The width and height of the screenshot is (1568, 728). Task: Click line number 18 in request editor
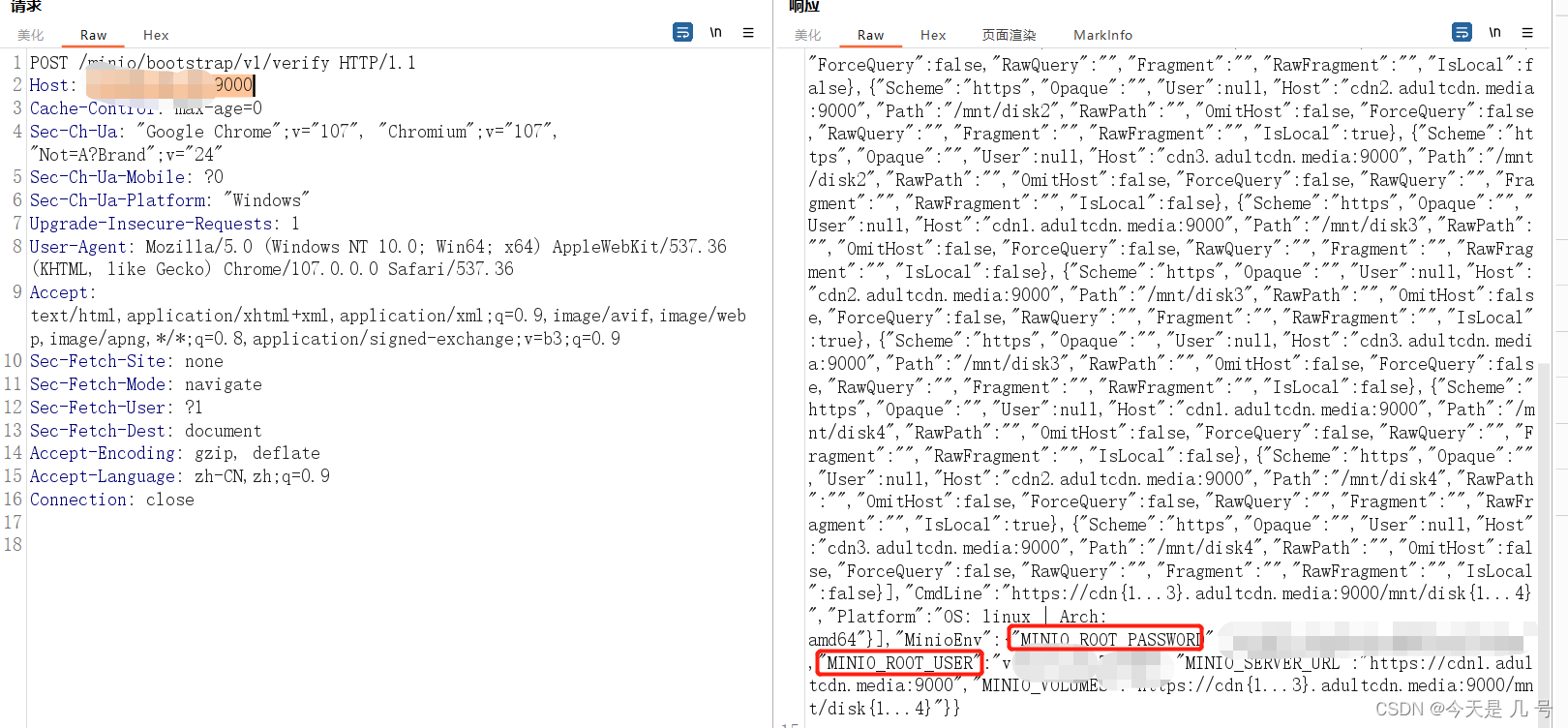point(13,545)
